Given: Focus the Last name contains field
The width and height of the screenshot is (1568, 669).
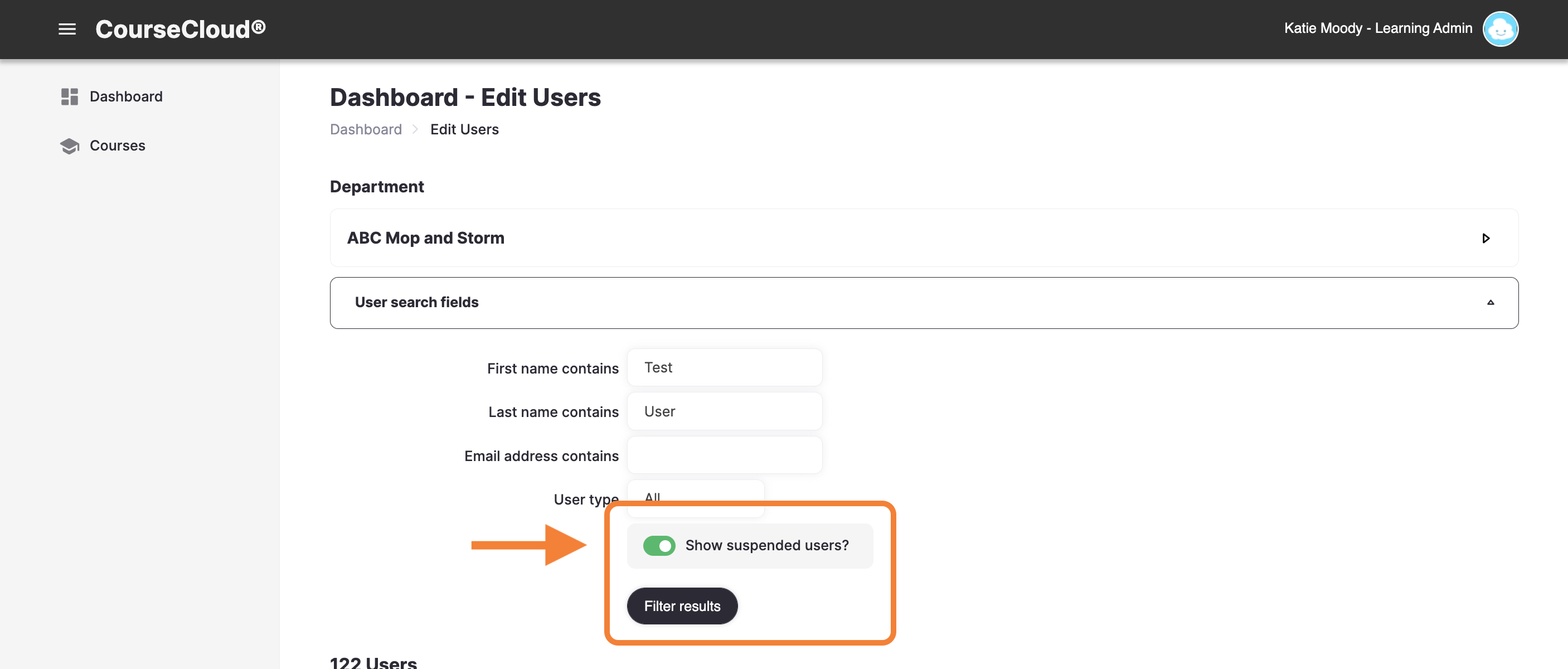Looking at the screenshot, I should coord(724,411).
